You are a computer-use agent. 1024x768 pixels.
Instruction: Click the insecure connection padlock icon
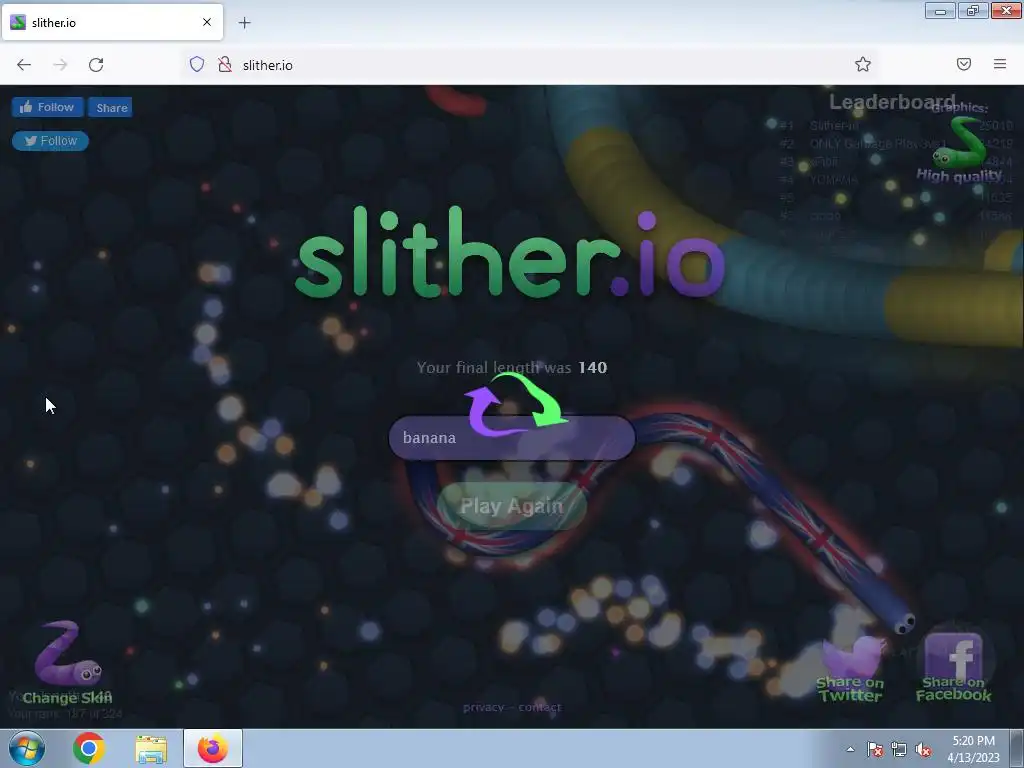(x=225, y=64)
